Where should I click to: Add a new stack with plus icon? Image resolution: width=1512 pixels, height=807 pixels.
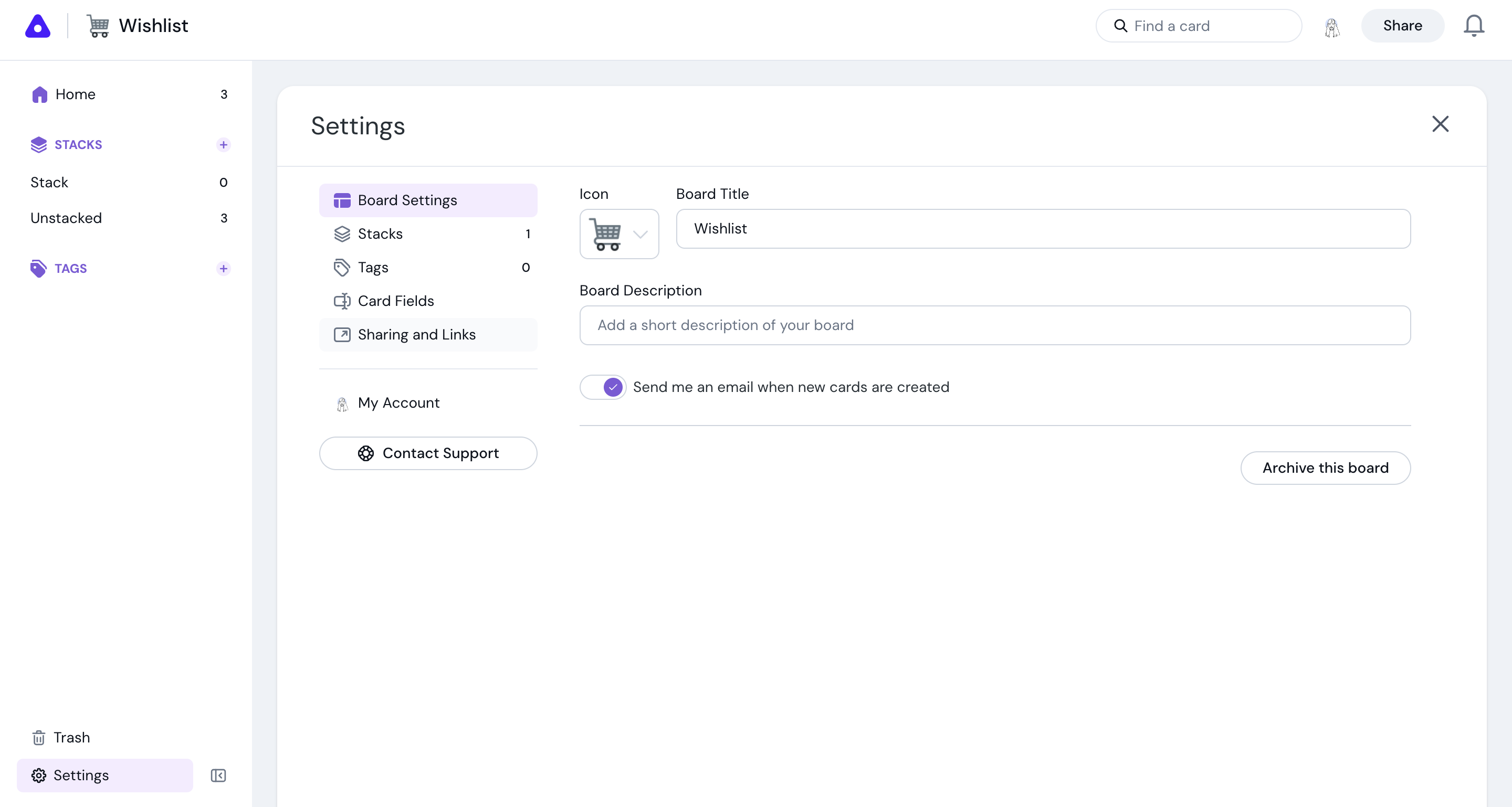(223, 145)
